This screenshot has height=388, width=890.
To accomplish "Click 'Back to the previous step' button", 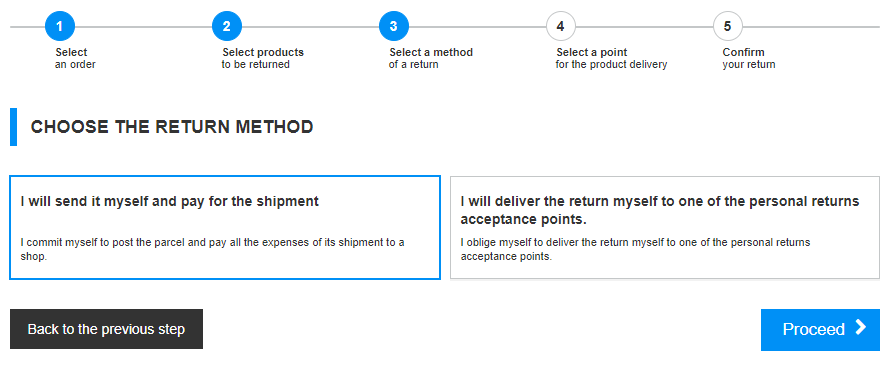I will point(106,329).
